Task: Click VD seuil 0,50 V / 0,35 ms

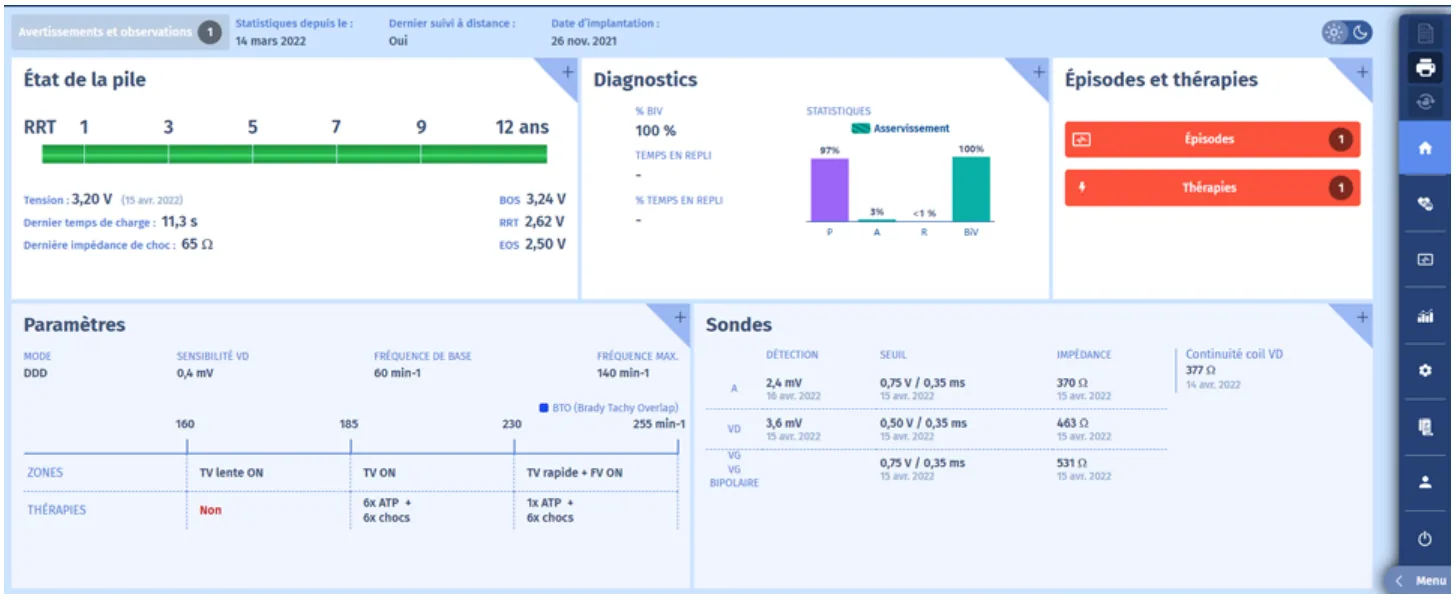Action: (x=923, y=423)
